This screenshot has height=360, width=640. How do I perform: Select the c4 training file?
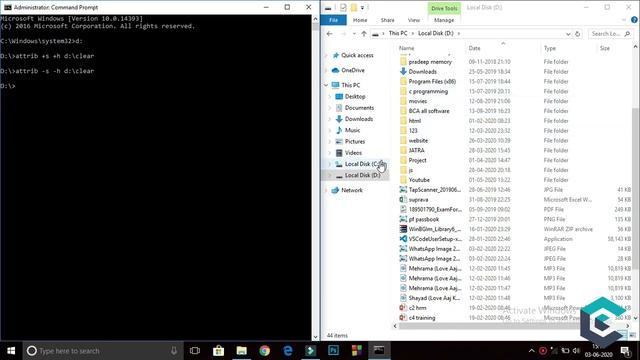pos(422,318)
